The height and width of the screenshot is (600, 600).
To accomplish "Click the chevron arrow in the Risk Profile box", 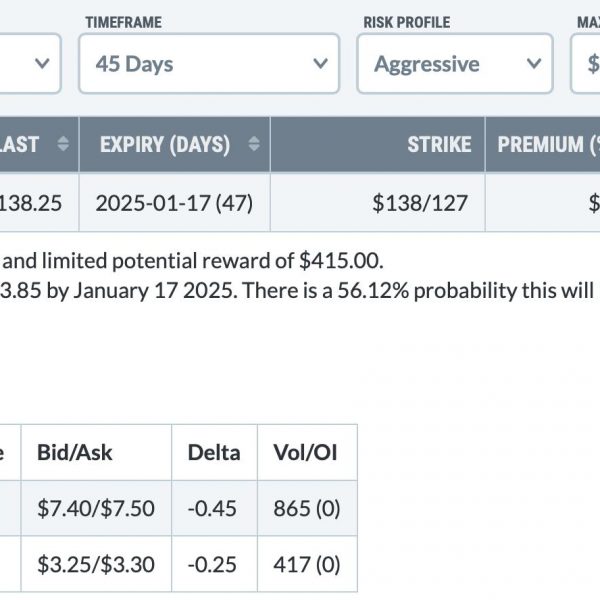I will pyautogui.click(x=534, y=63).
